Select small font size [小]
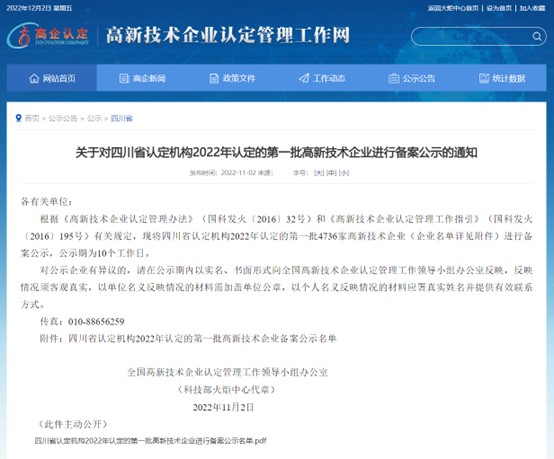Image resolution: width=554 pixels, height=459 pixels. click(x=344, y=173)
